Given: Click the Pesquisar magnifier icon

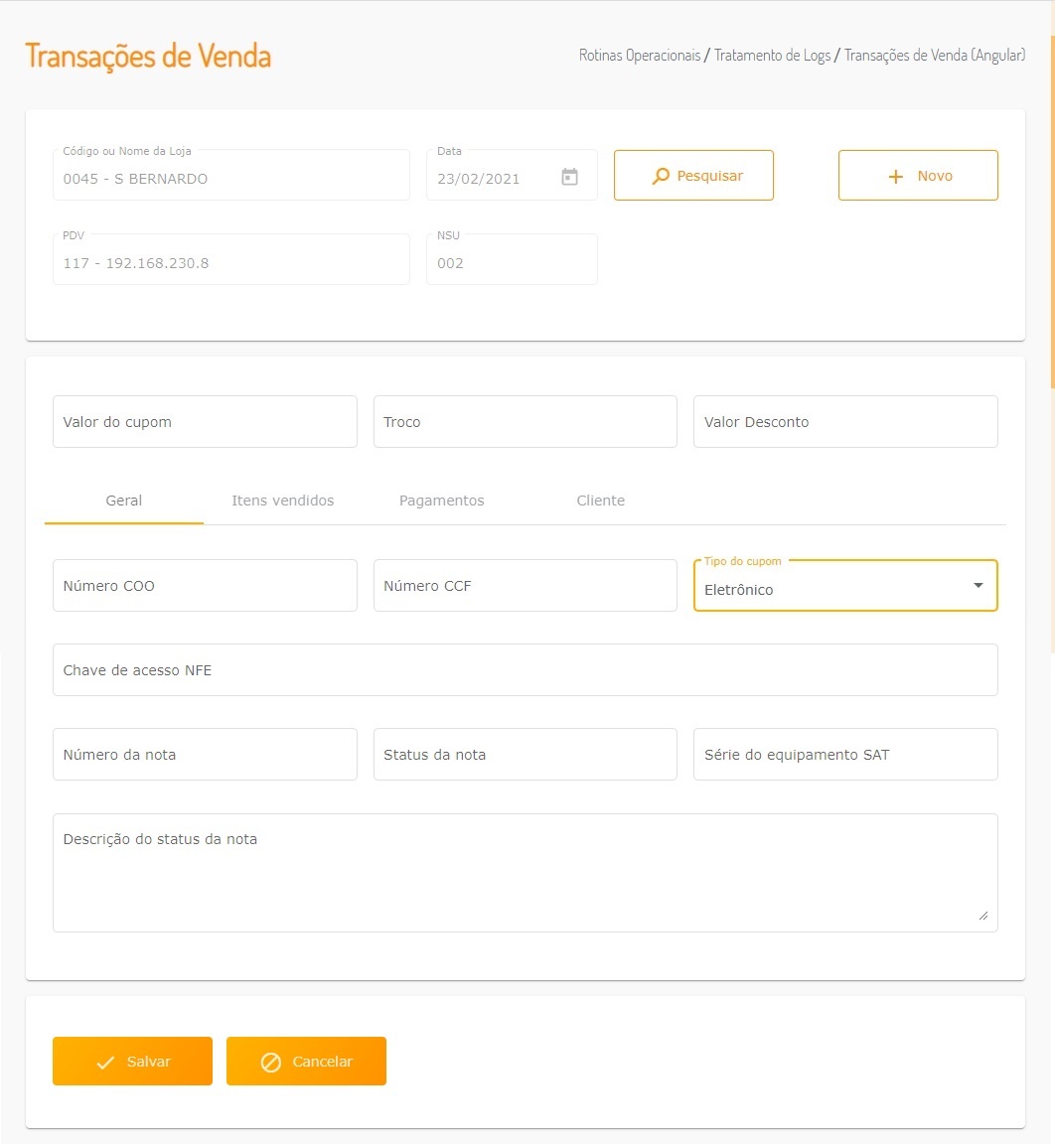Looking at the screenshot, I should [661, 176].
